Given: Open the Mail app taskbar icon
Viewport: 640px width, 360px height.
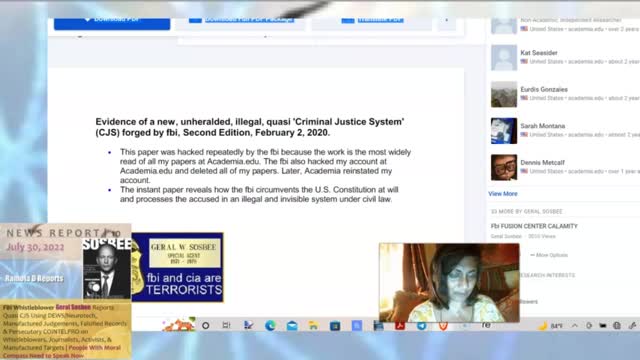Looking at the screenshot, I should pos(292,326).
